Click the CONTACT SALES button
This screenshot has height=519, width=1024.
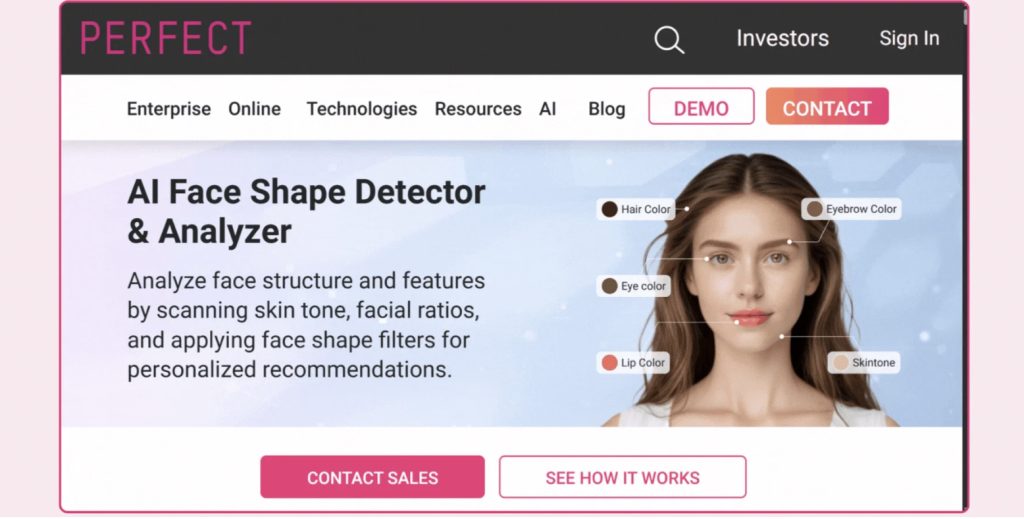tap(372, 477)
